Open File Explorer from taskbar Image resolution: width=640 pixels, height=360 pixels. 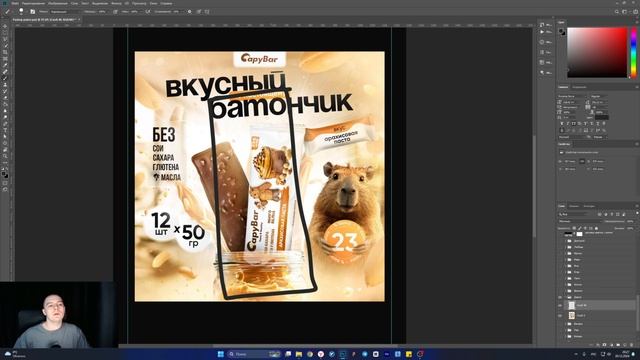coord(299,354)
